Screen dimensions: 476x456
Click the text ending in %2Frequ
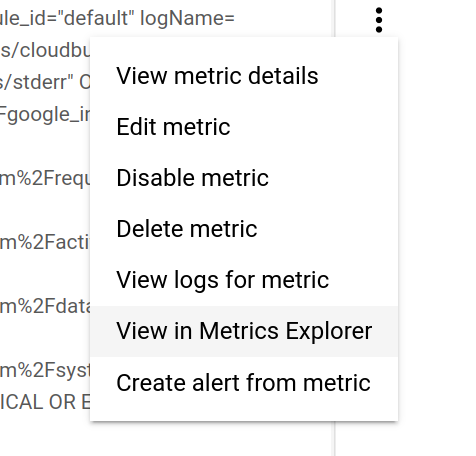pos(45,178)
